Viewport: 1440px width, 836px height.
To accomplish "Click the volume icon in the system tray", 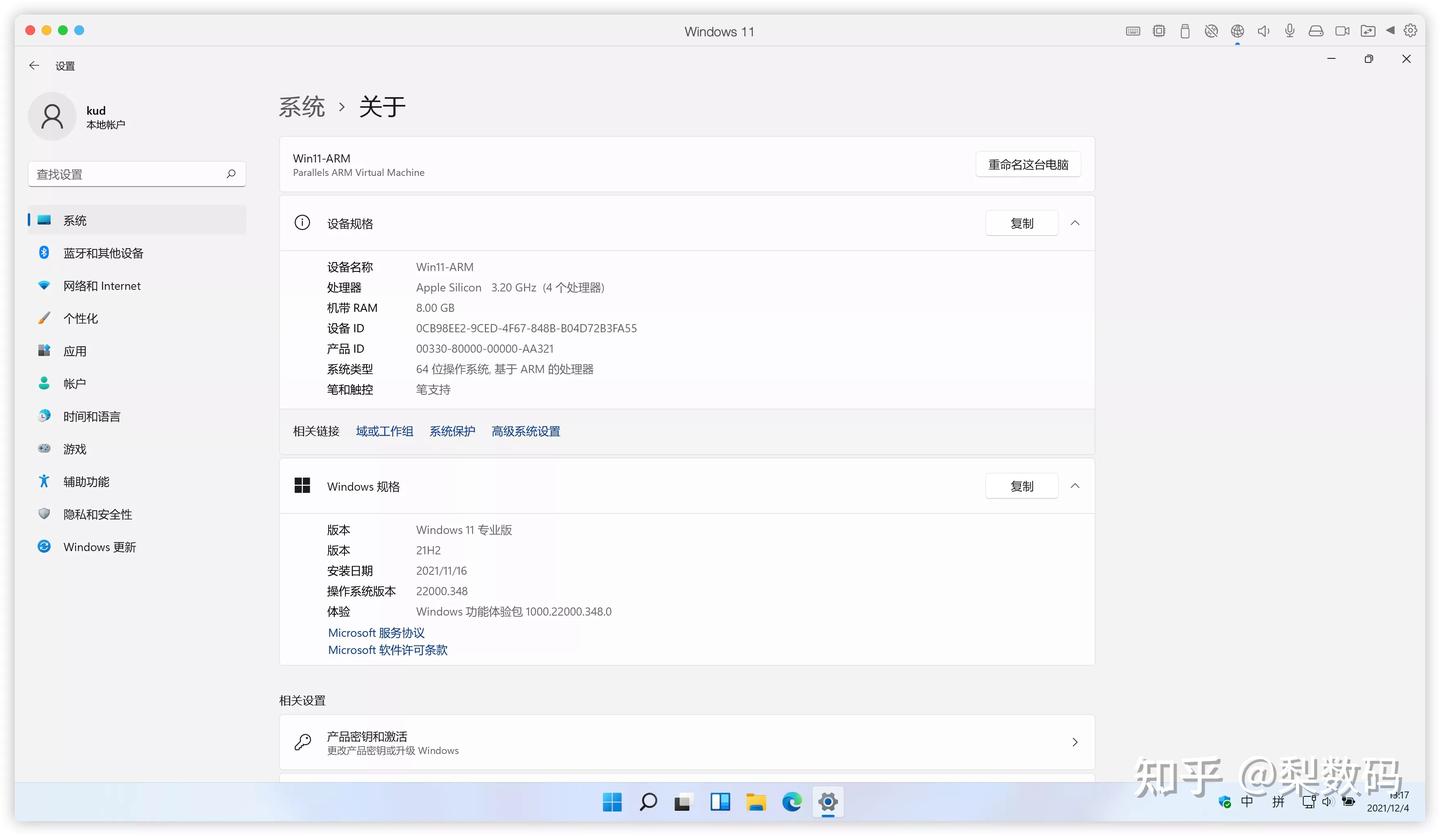I will [x=1326, y=801].
